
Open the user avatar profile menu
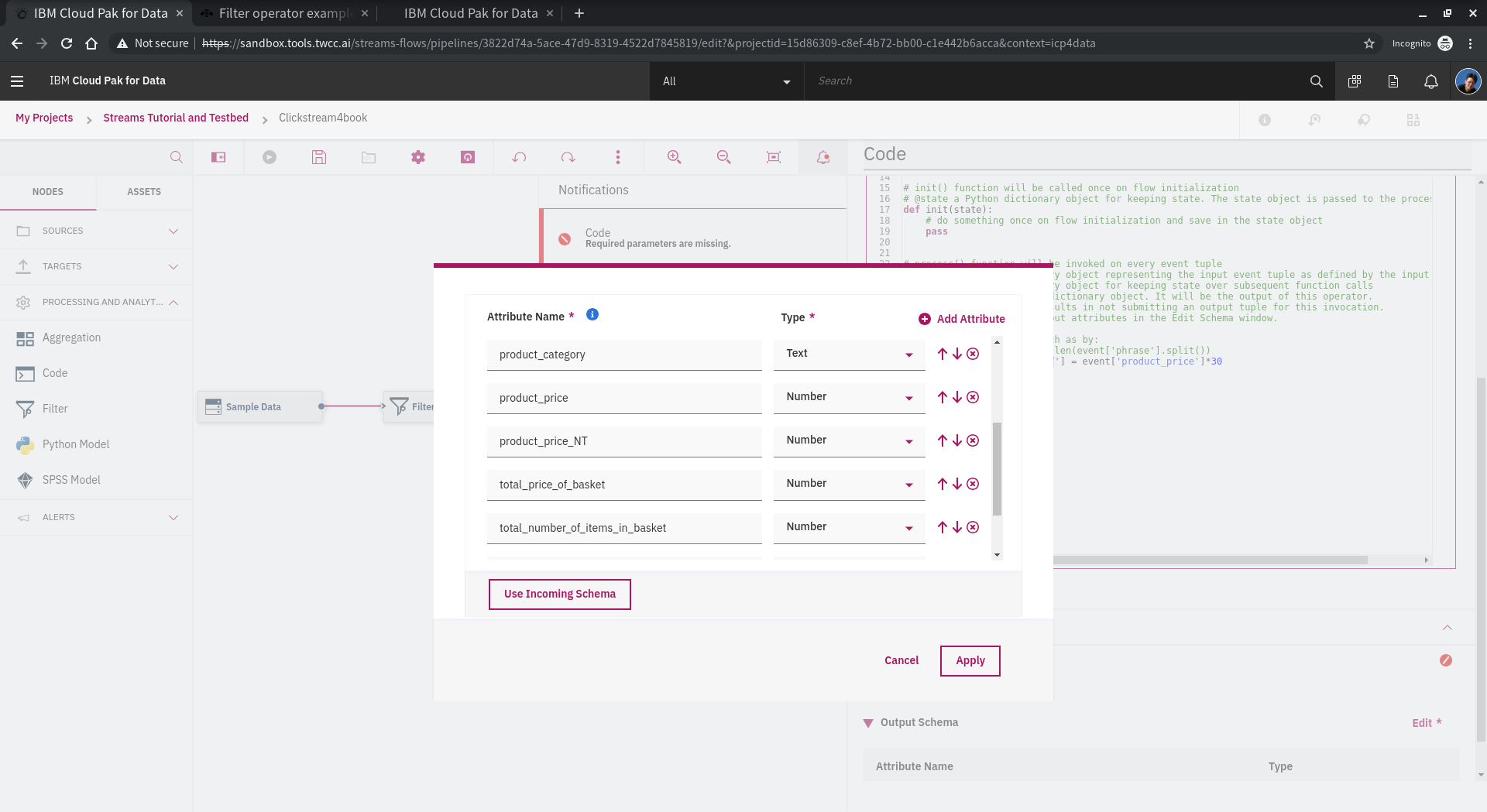tap(1468, 81)
